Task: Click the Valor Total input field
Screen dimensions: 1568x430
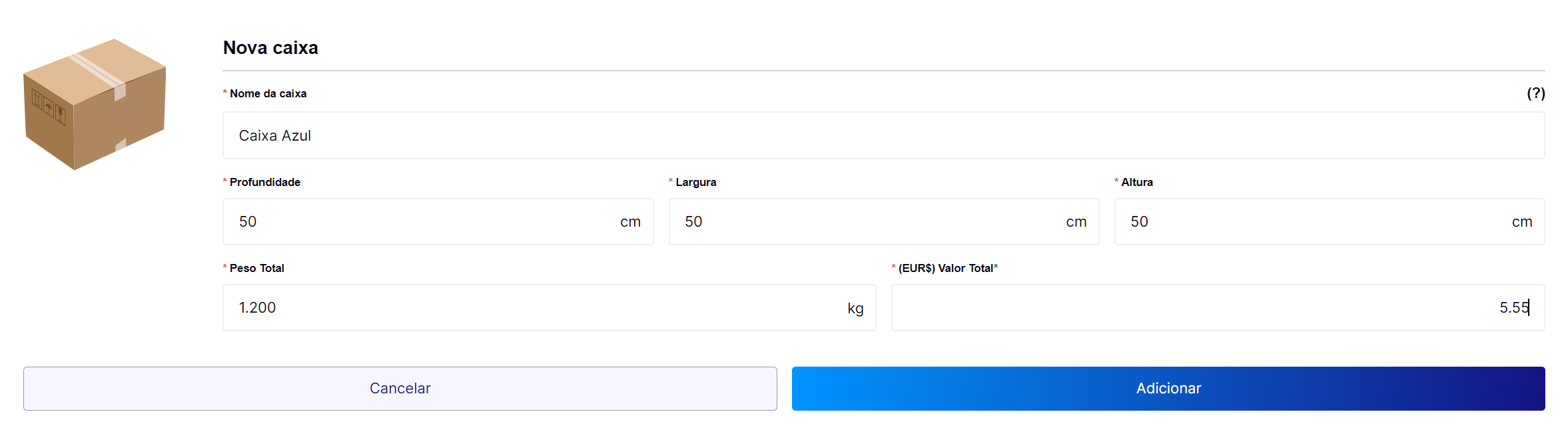Action: click(x=1199, y=307)
